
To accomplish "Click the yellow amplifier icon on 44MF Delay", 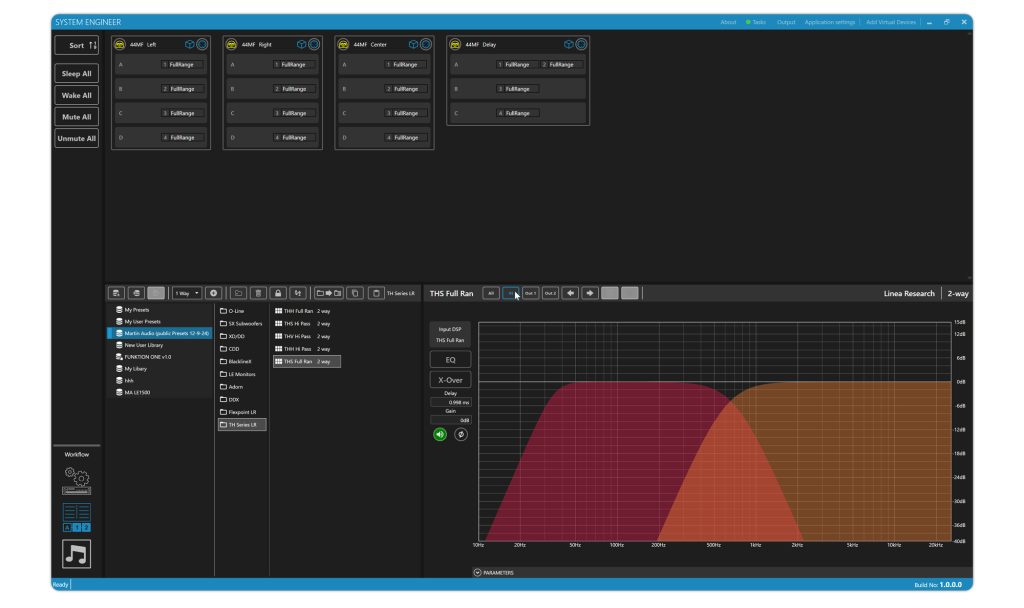I will tap(455, 44).
